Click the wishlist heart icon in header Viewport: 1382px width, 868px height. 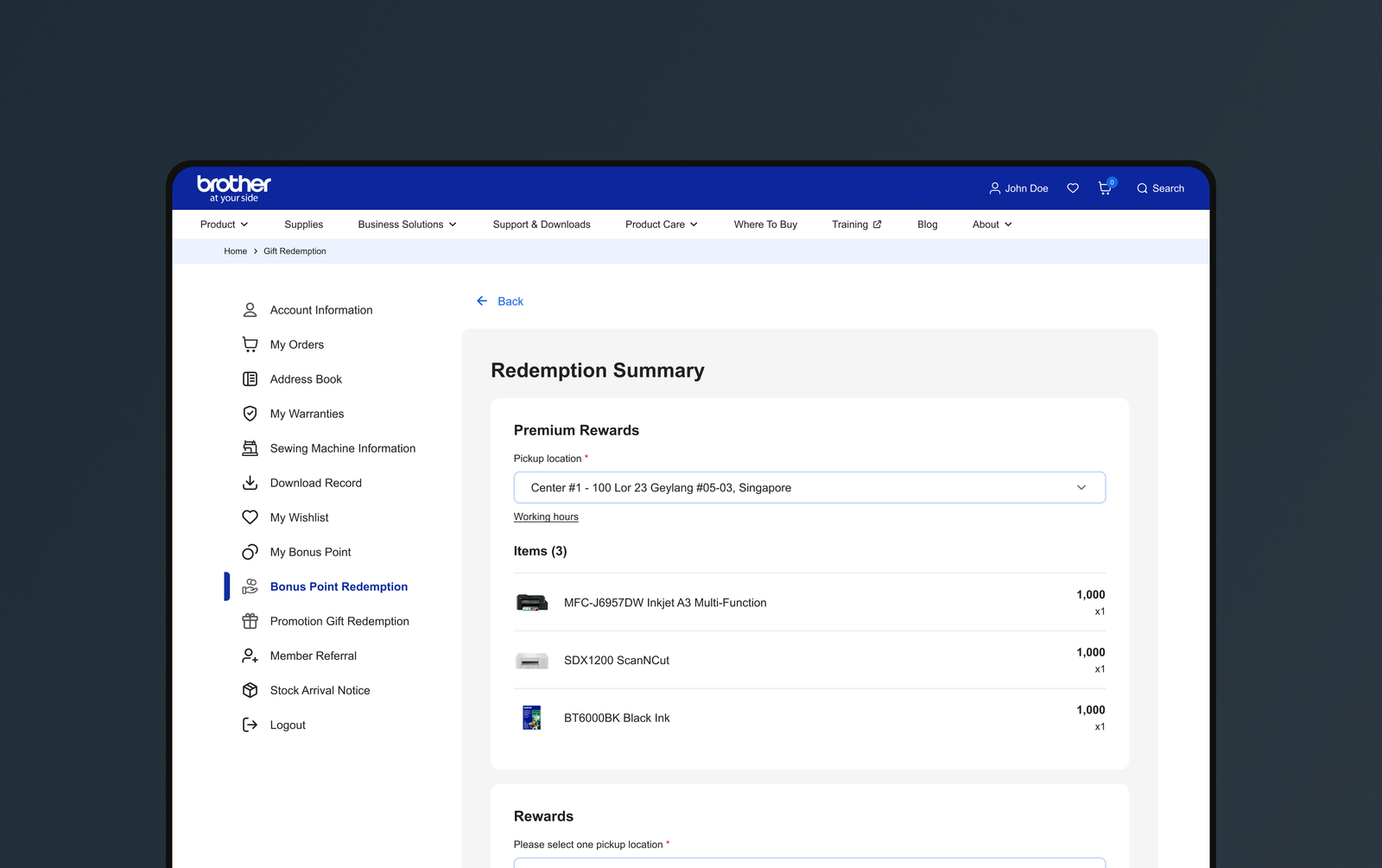pyautogui.click(x=1073, y=188)
